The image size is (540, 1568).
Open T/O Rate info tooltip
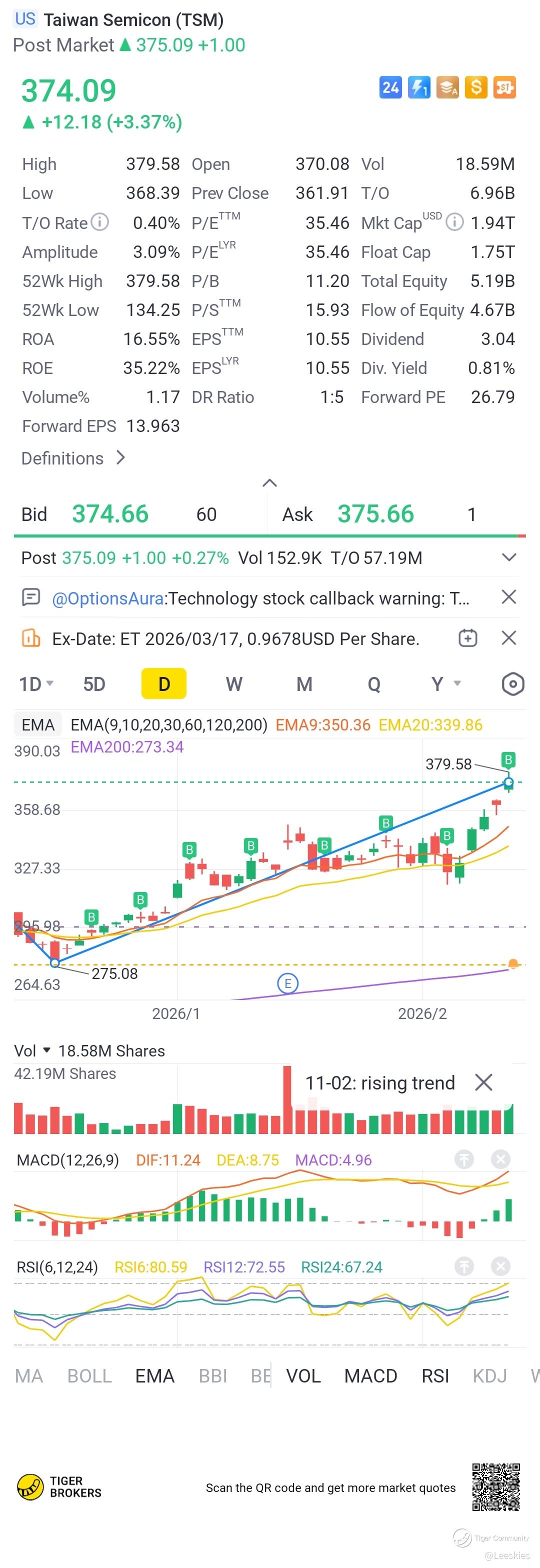pos(100,222)
